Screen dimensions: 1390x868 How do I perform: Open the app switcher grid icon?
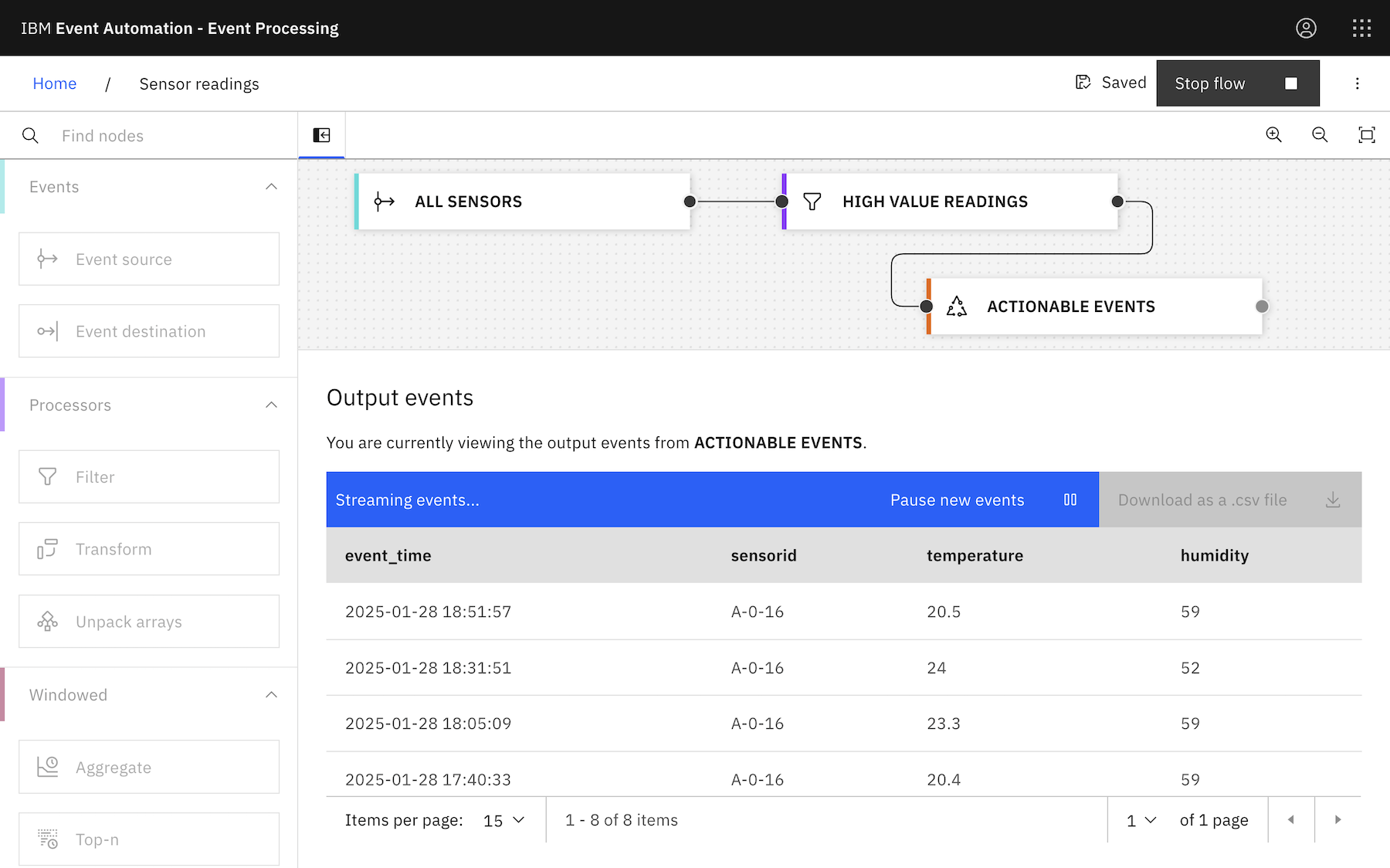(1361, 29)
